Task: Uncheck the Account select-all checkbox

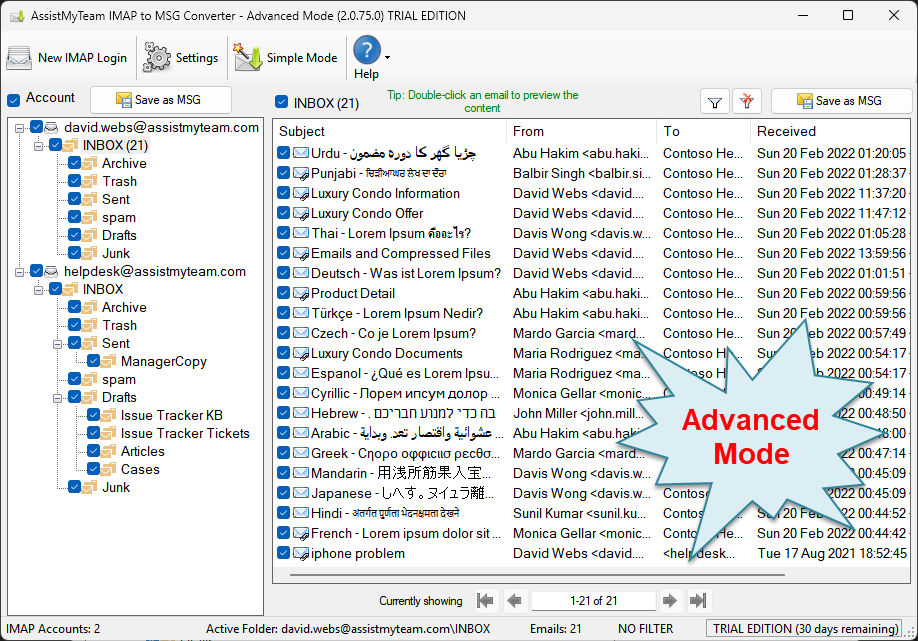Action: click(14, 99)
